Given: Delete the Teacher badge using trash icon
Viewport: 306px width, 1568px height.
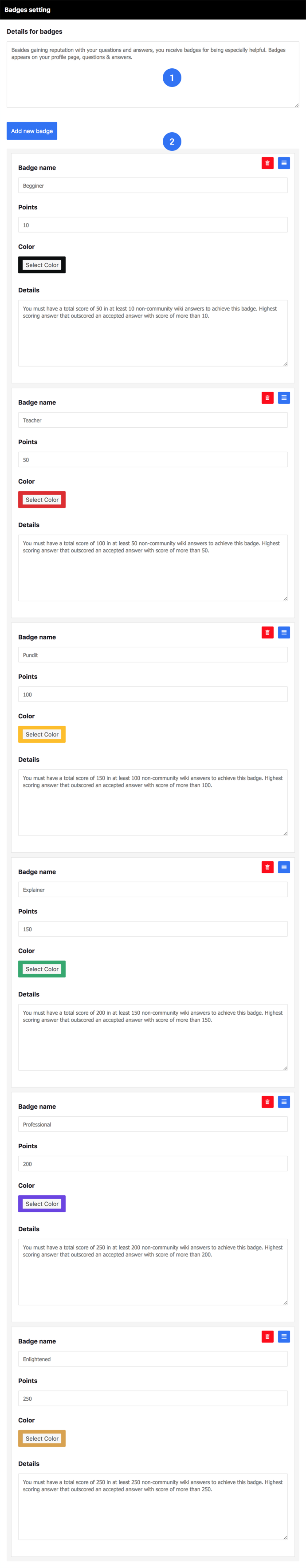Looking at the screenshot, I should [x=267, y=398].
